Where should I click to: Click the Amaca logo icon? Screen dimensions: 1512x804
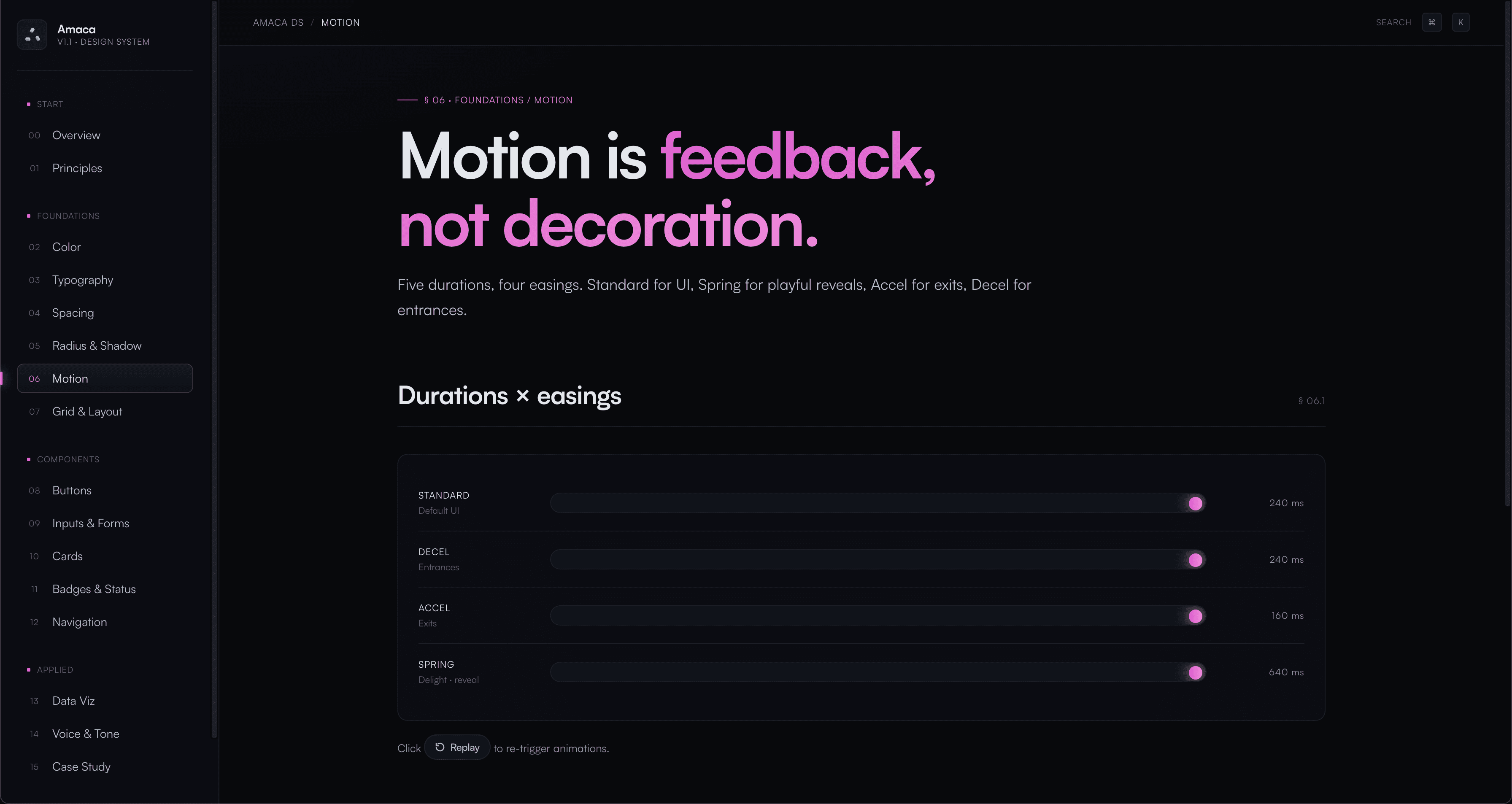32,35
